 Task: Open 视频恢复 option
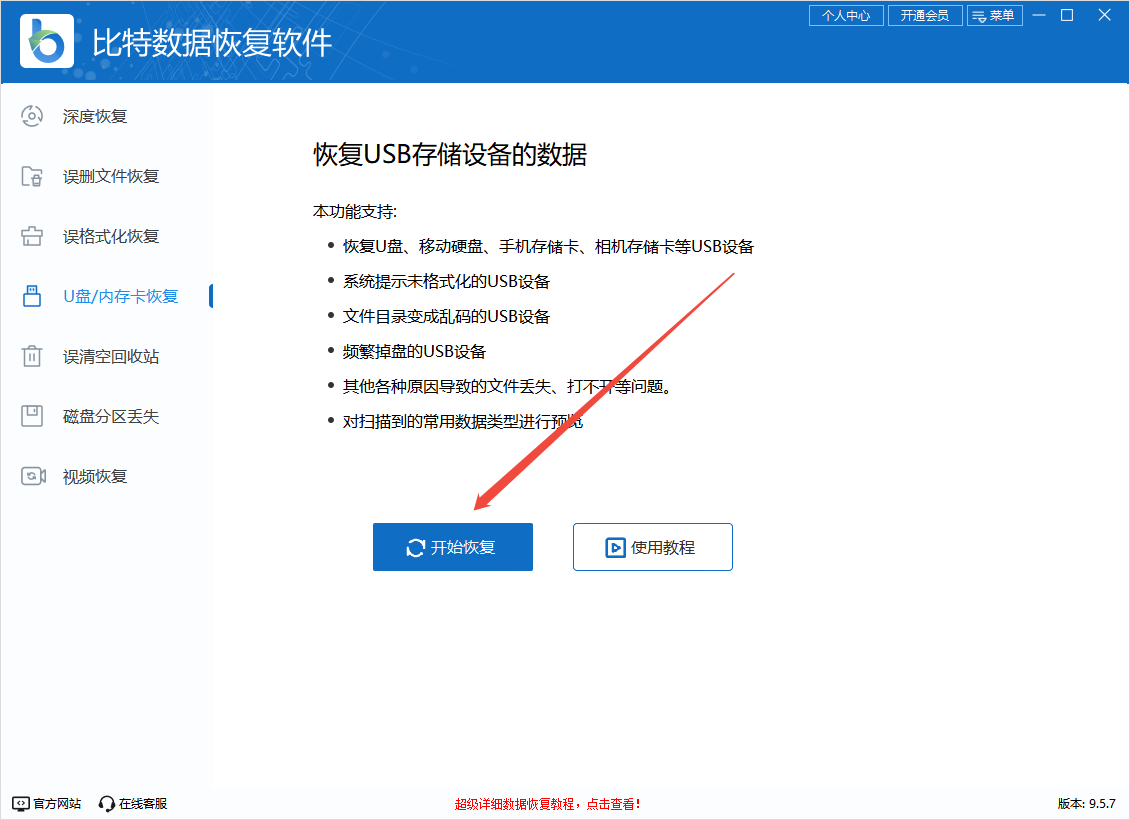[94, 476]
